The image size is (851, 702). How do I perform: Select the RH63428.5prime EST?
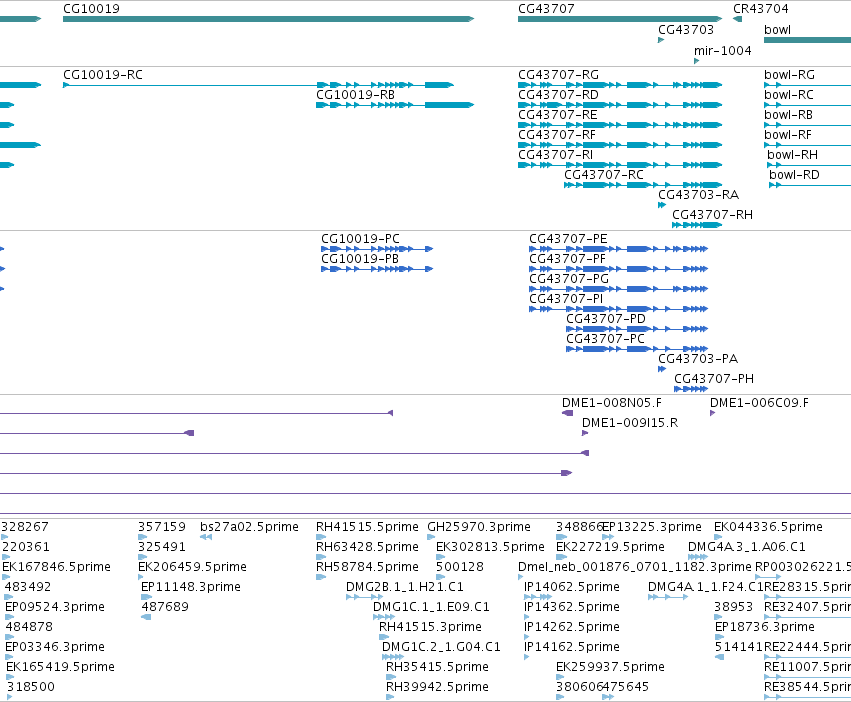point(320,557)
